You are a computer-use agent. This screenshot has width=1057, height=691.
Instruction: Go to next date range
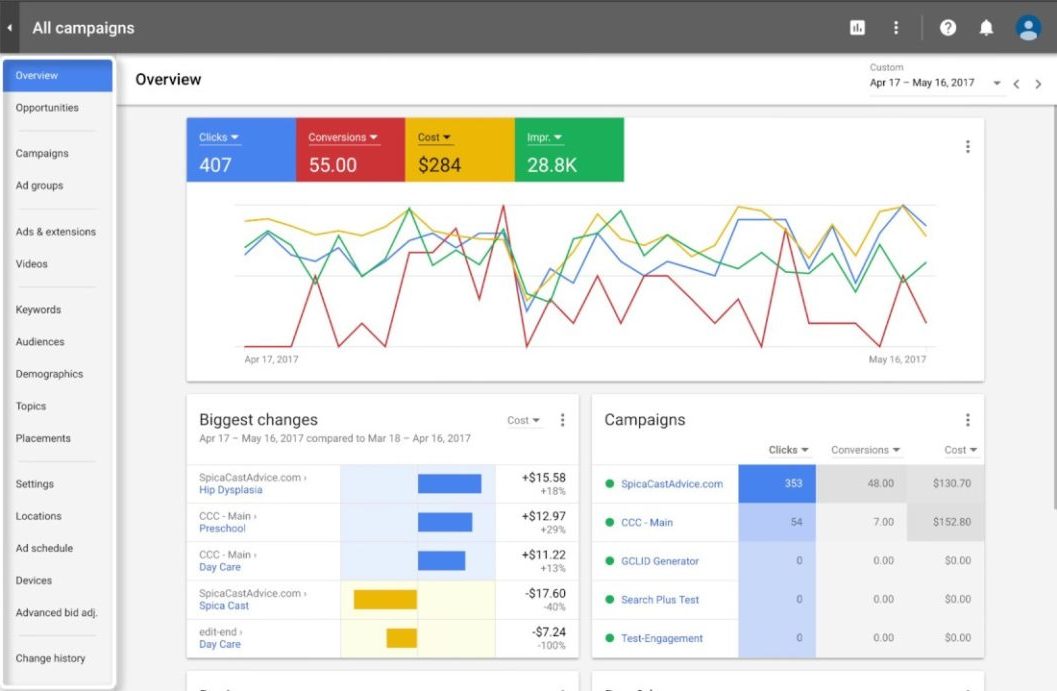tap(1038, 84)
